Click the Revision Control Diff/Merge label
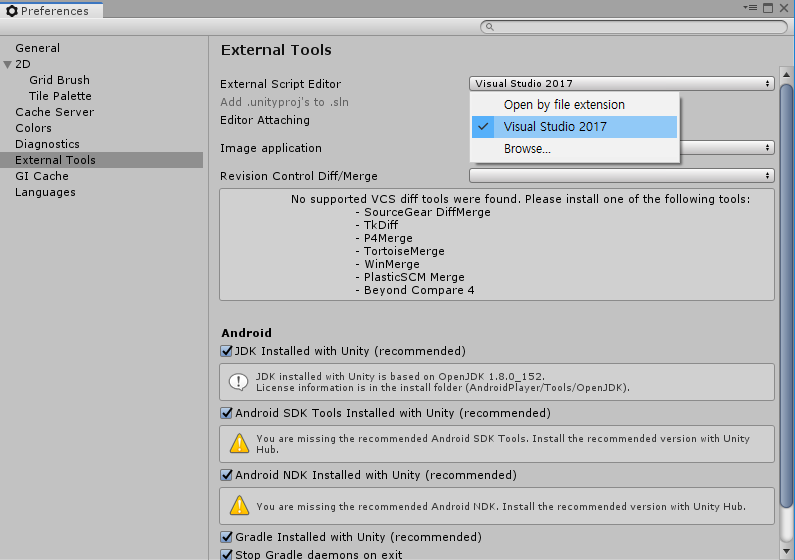 coord(299,176)
